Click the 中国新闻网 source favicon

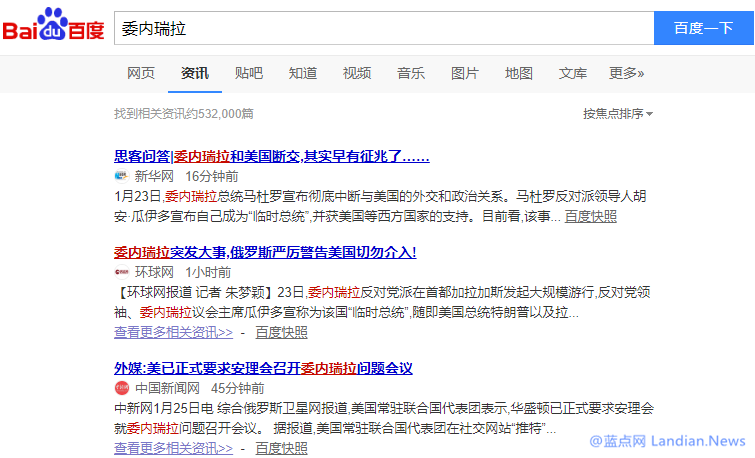coord(121,388)
